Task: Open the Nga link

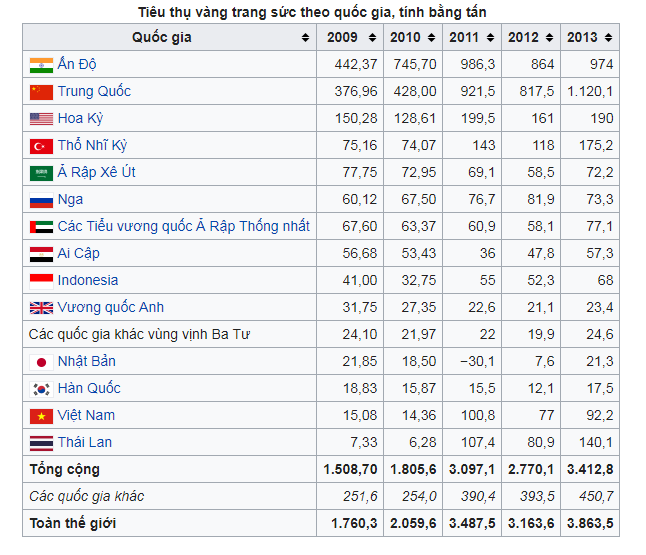Action: click(x=70, y=199)
